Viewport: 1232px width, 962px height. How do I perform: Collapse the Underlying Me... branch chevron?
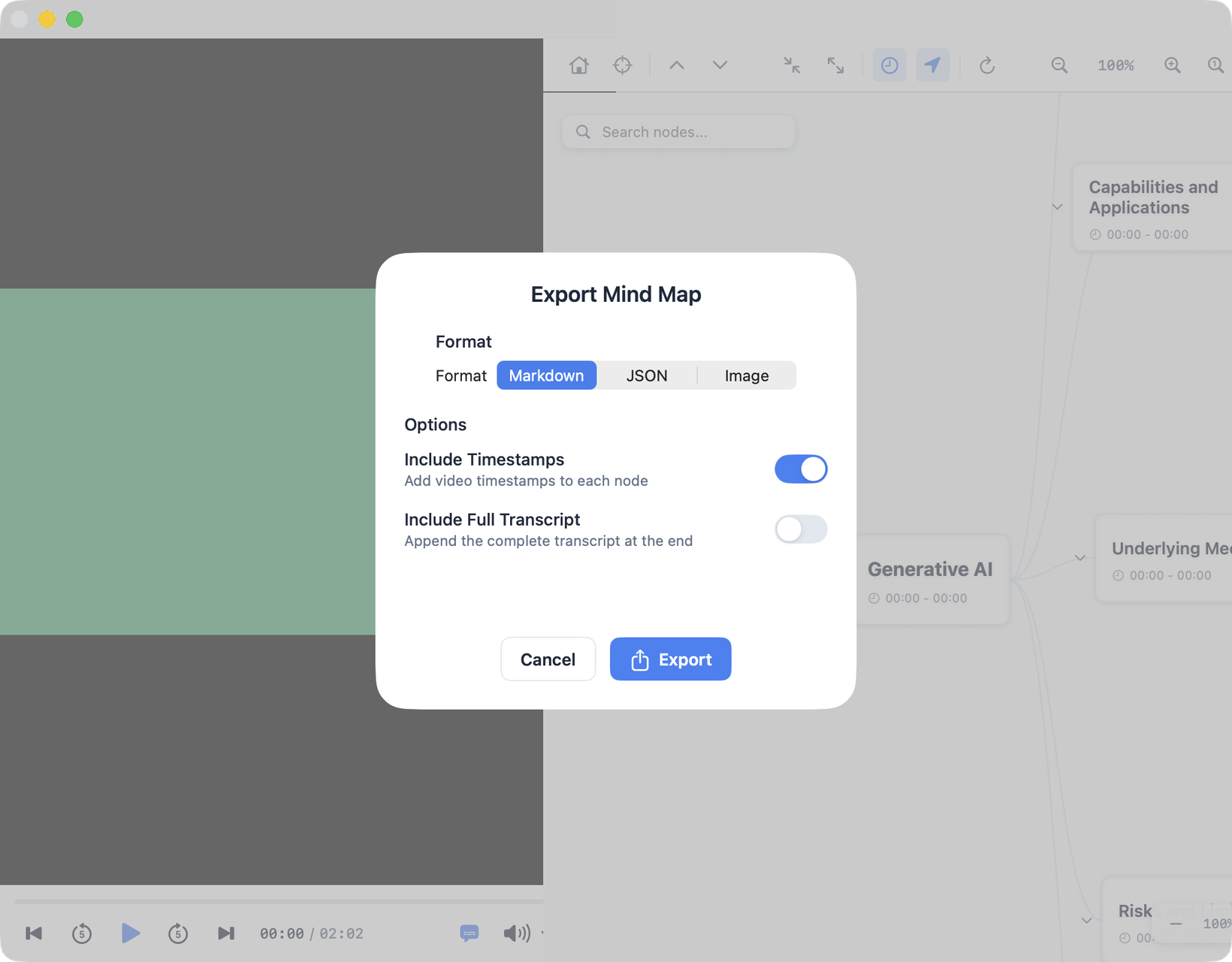click(x=1080, y=558)
